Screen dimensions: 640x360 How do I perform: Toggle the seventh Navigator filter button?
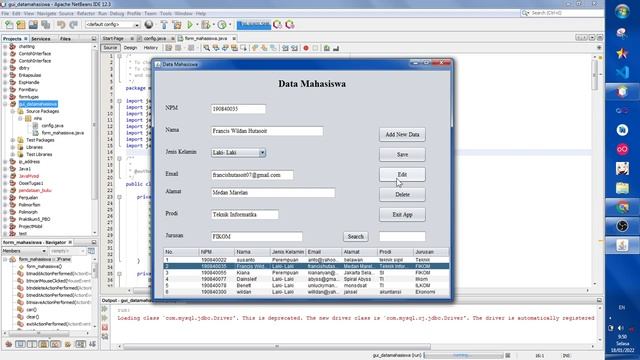click(81, 344)
